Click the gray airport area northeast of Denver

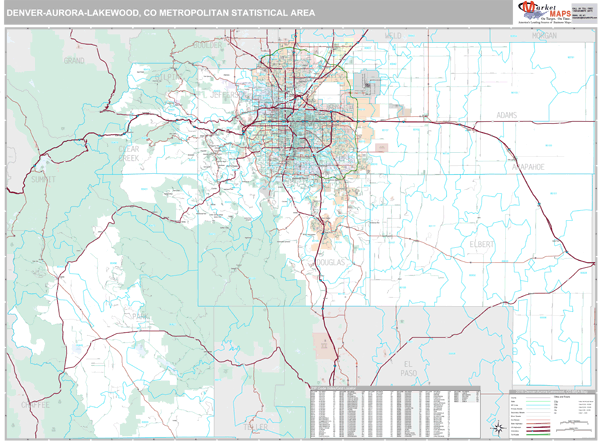pyautogui.click(x=367, y=83)
